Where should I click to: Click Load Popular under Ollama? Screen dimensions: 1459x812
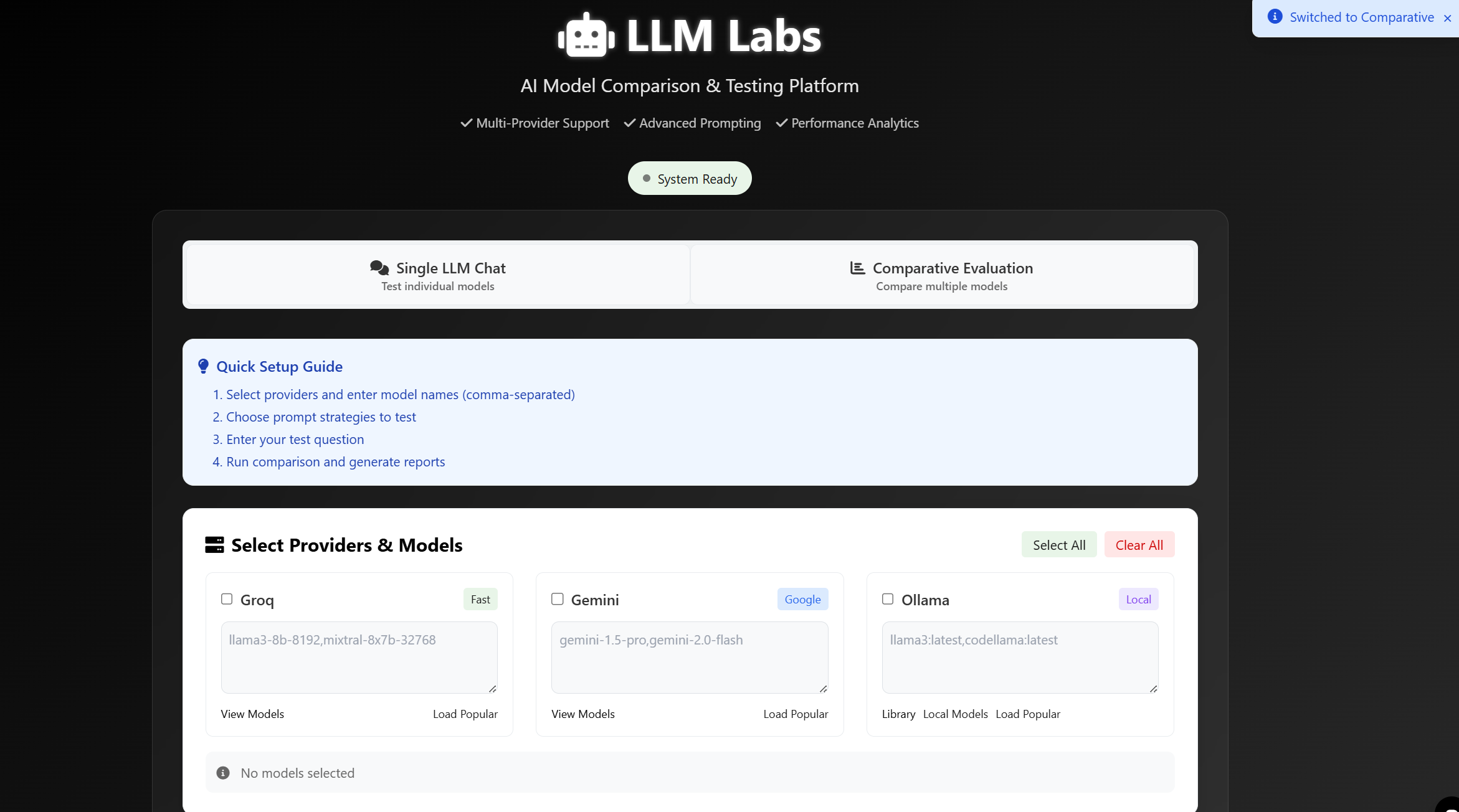(x=1028, y=714)
